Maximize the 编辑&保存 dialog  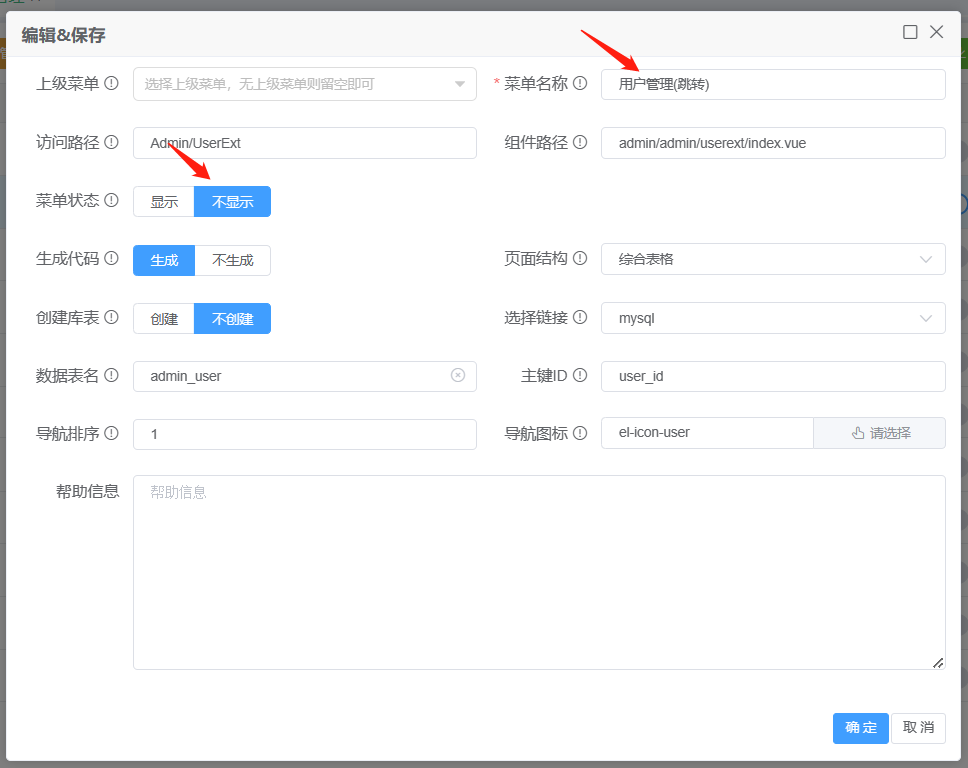point(910,32)
